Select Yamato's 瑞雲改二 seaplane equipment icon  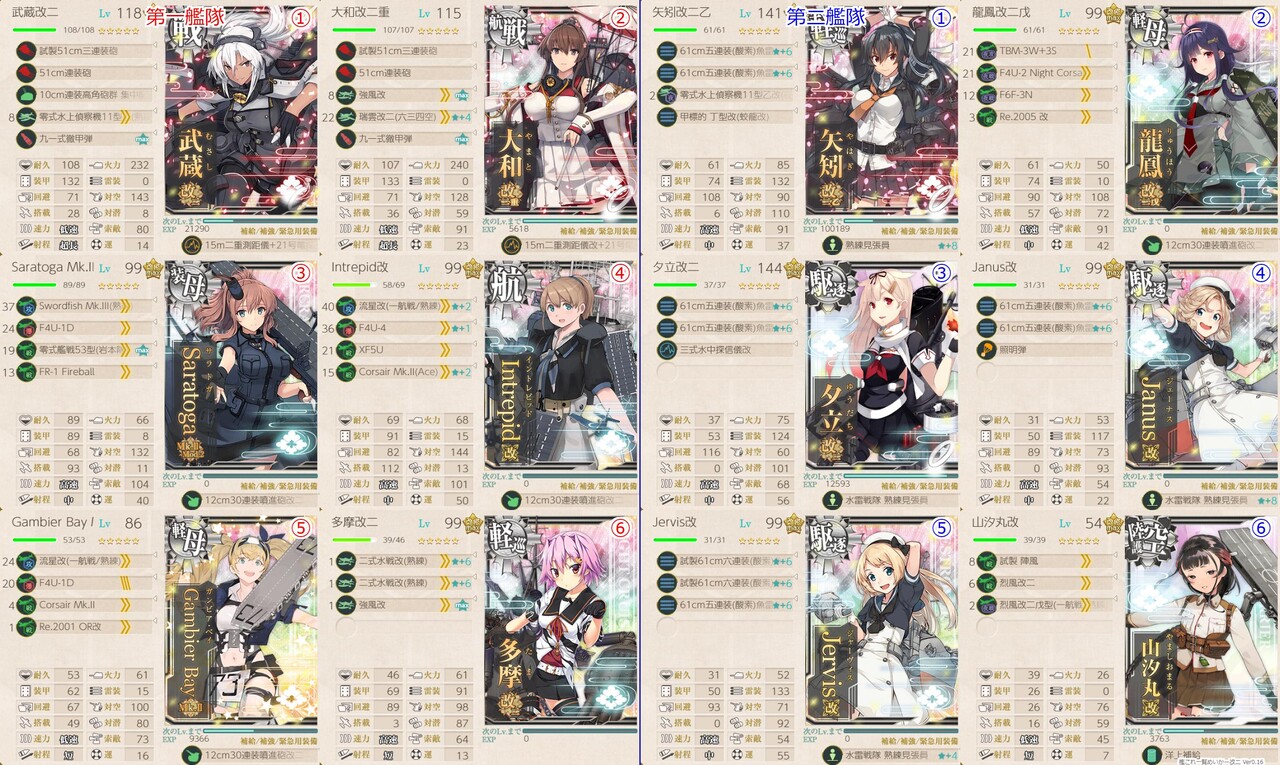346,117
